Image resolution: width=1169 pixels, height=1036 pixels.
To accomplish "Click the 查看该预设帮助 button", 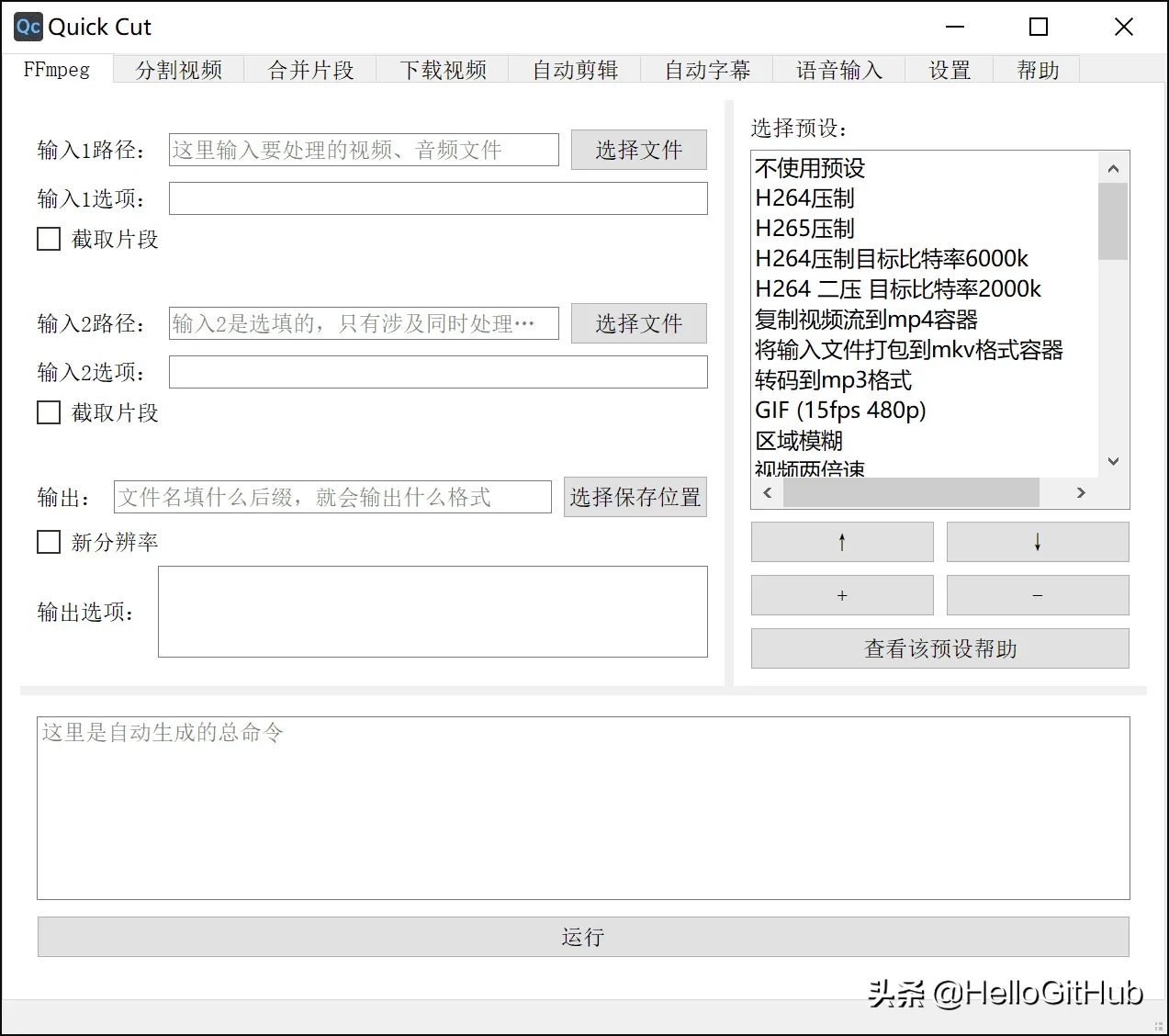I will click(x=940, y=648).
